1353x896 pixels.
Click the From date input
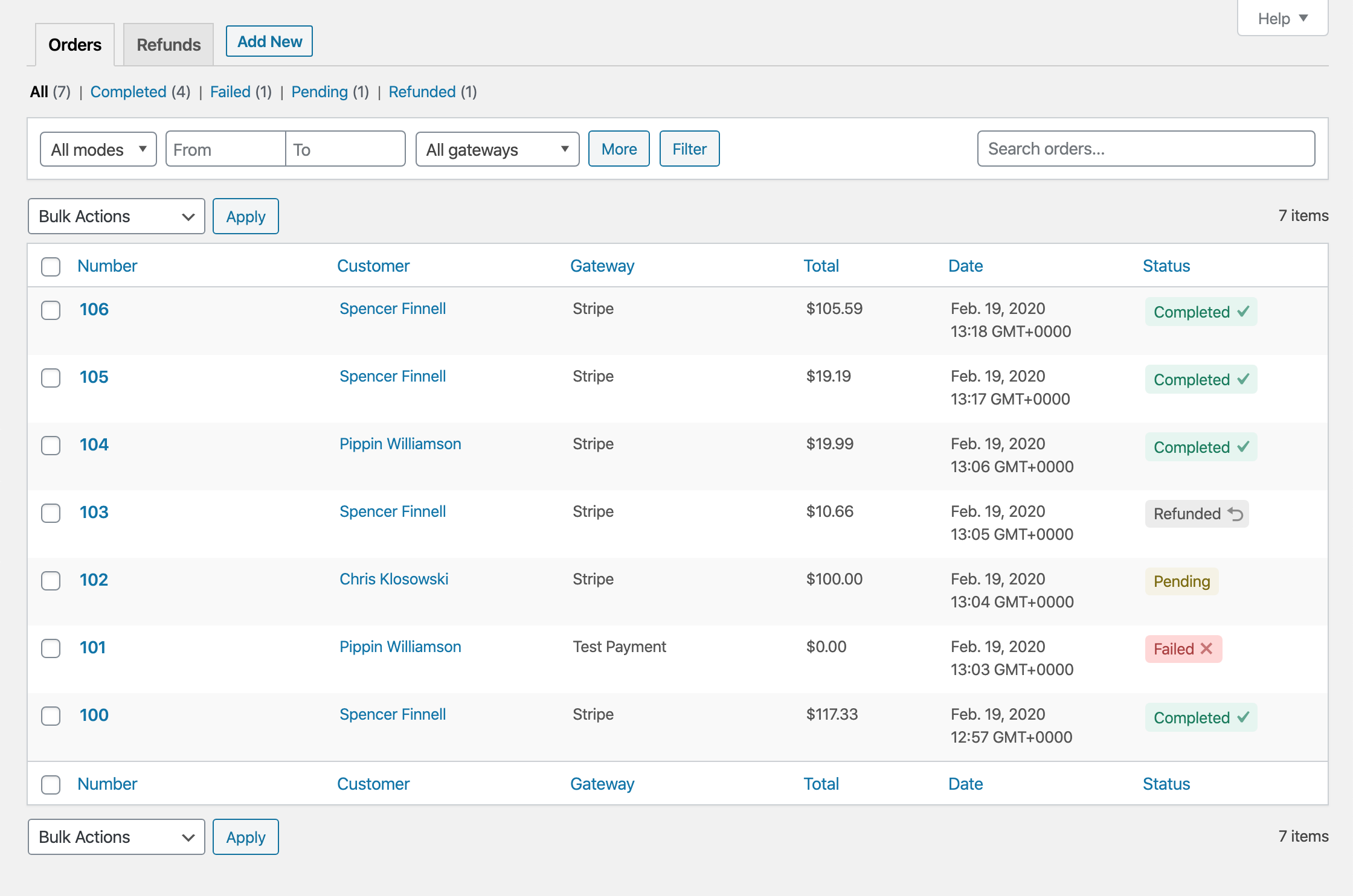[x=225, y=149]
